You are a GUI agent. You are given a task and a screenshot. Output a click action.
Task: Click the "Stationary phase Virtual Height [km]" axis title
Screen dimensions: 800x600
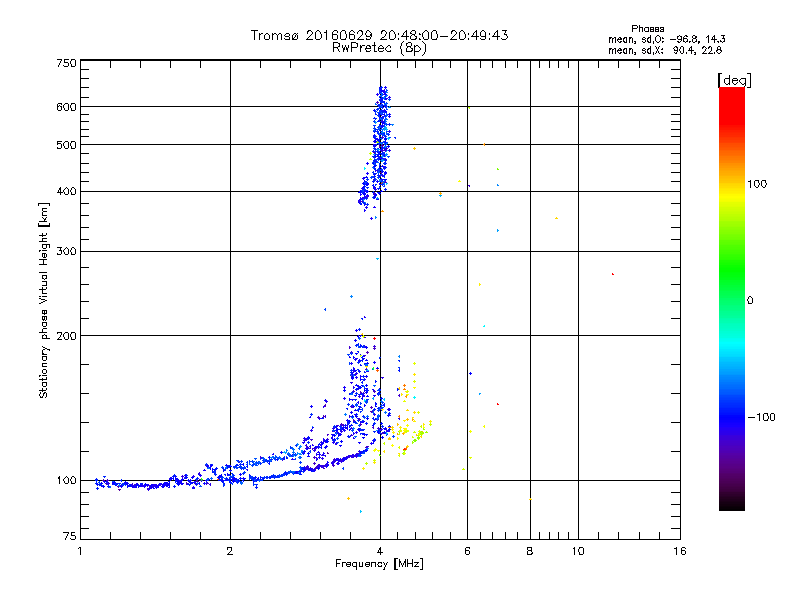point(44,301)
